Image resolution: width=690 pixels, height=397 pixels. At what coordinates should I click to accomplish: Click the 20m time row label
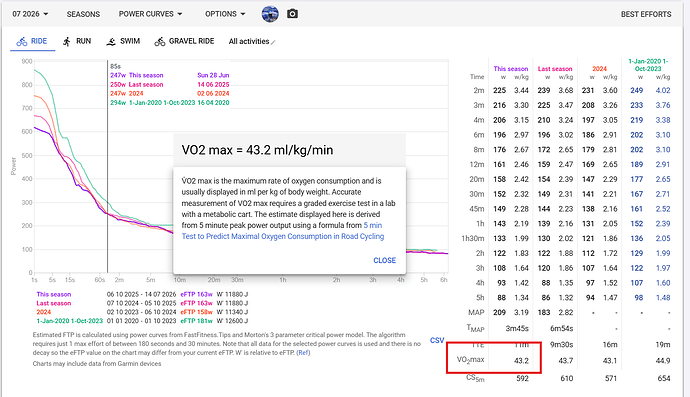[x=478, y=179]
